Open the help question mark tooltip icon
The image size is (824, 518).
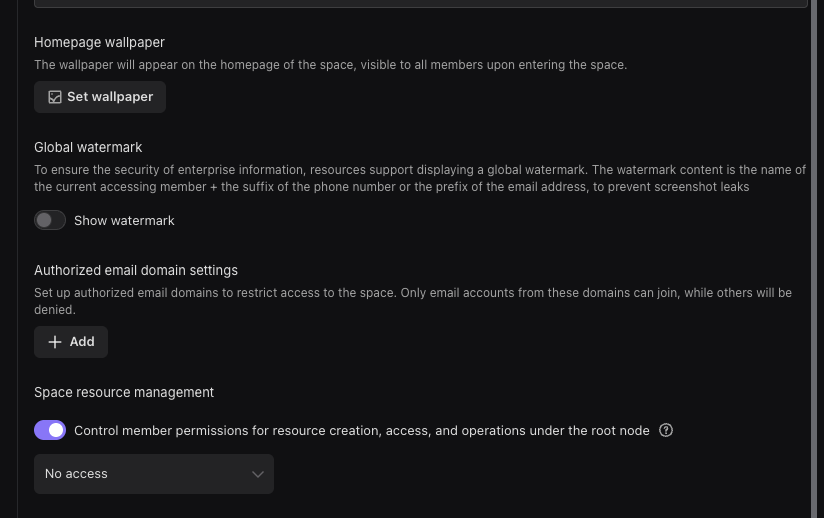click(666, 430)
